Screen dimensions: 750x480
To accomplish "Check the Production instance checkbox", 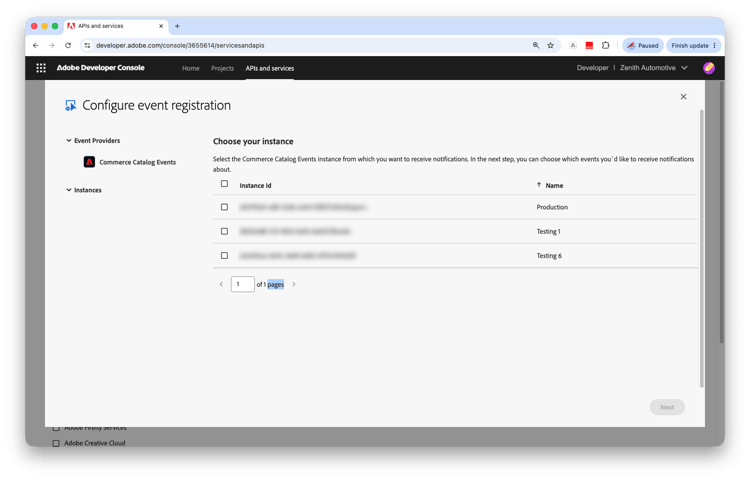I will point(224,207).
